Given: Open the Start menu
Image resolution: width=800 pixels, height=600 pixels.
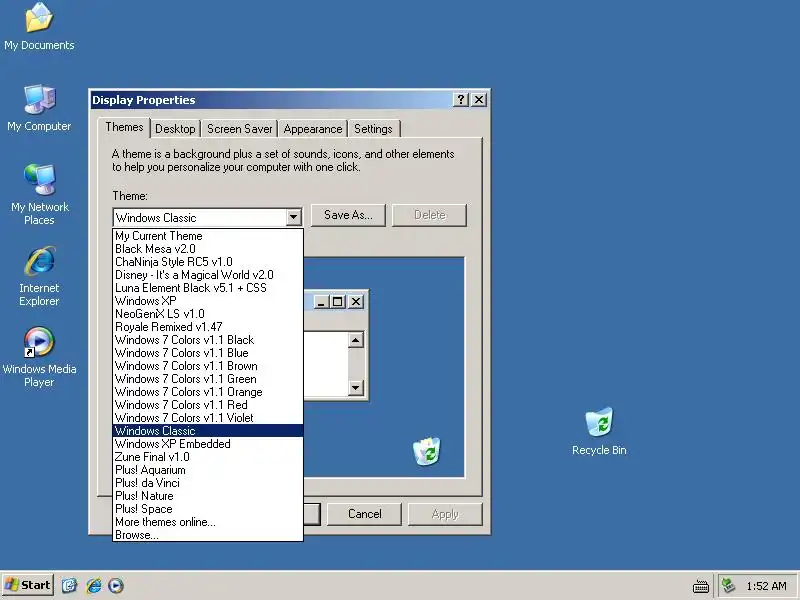Looking at the screenshot, I should click(x=28, y=585).
